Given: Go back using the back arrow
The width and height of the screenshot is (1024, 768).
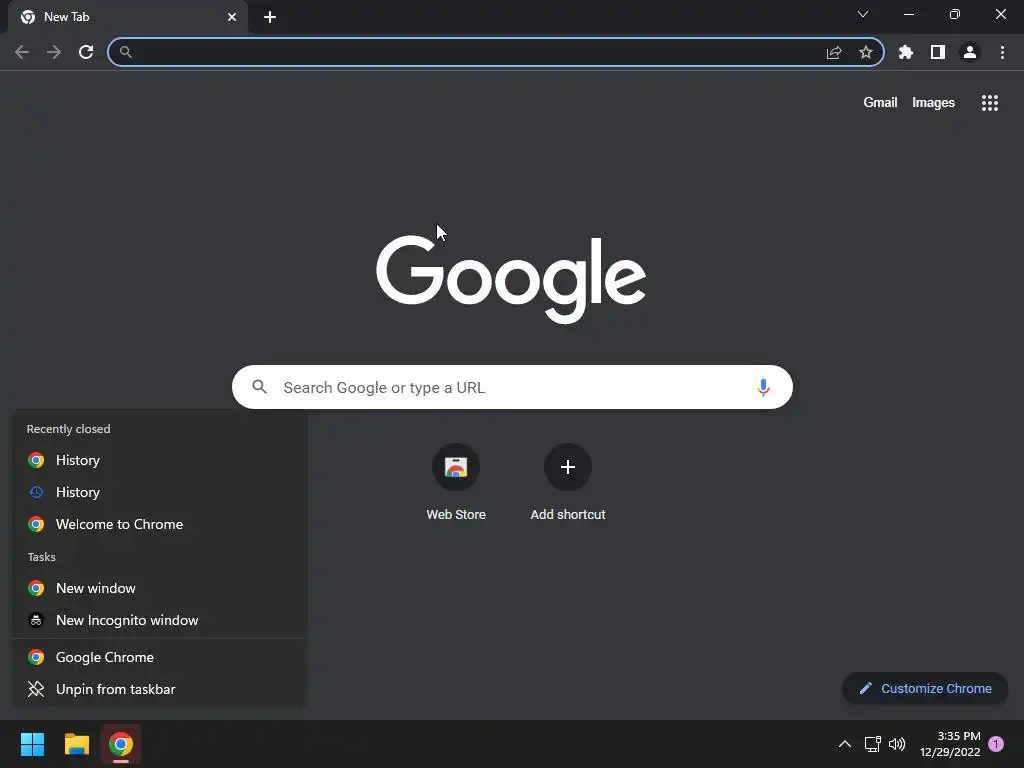Looking at the screenshot, I should 22,52.
